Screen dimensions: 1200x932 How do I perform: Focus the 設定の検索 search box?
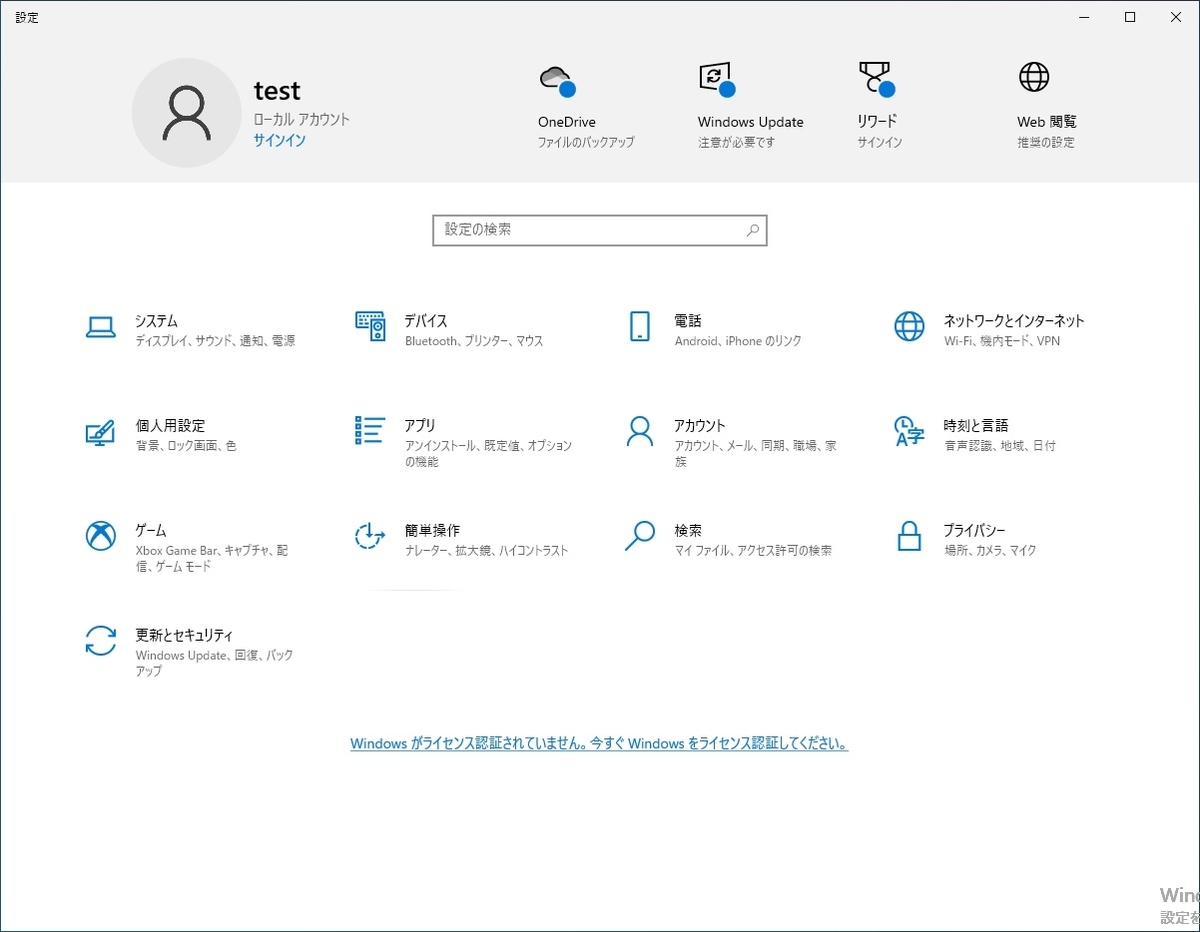pyautogui.click(x=600, y=230)
